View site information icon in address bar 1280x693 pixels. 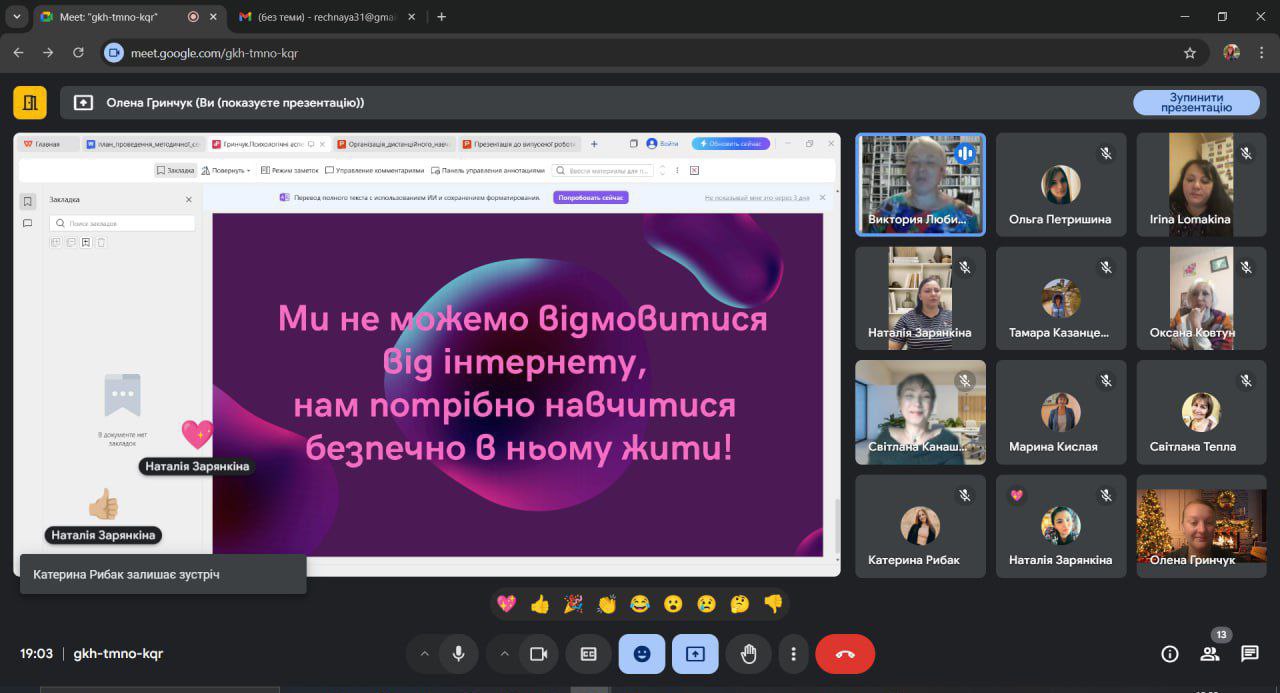[x=114, y=53]
